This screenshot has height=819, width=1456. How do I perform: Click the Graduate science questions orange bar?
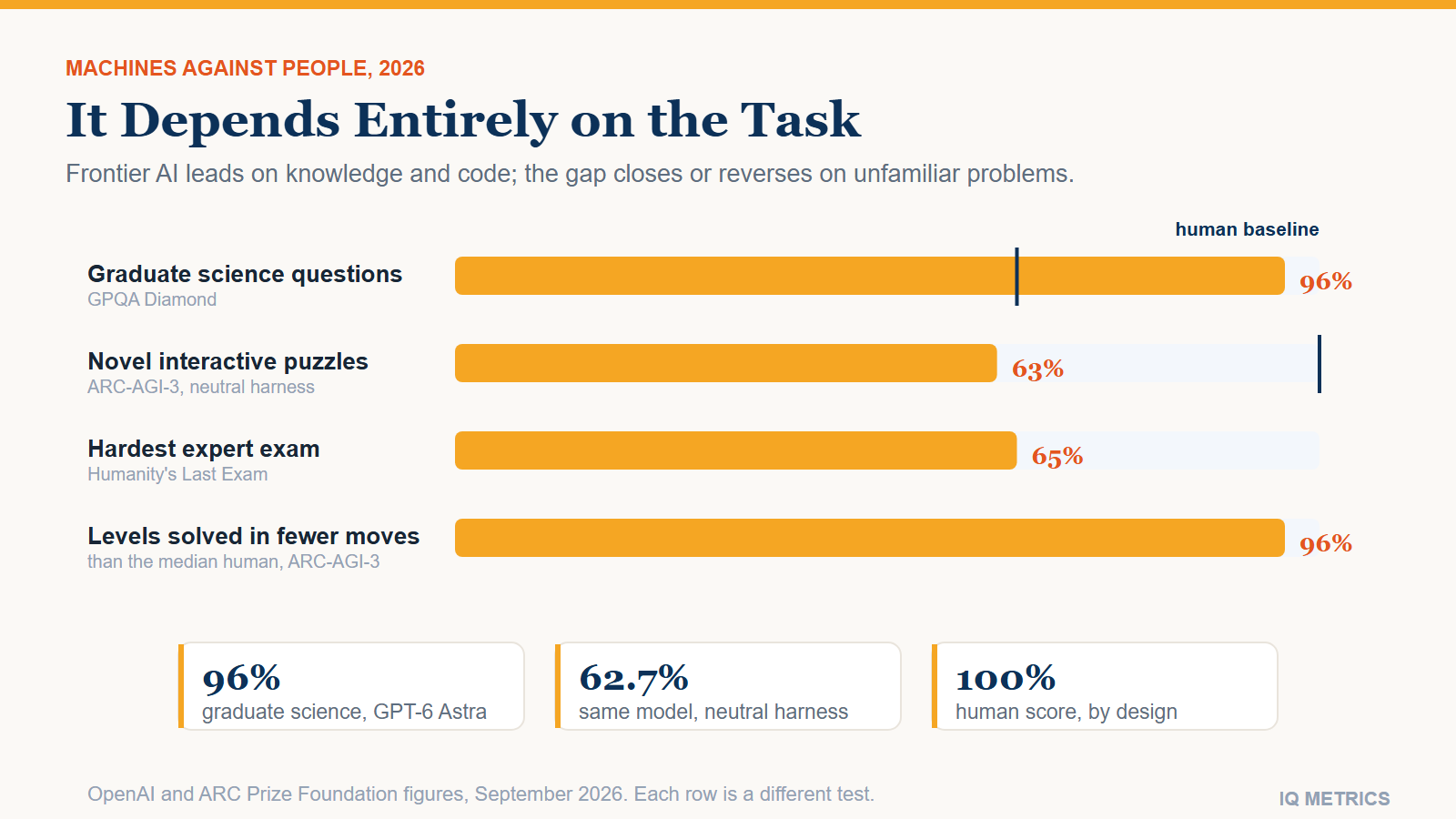coord(870,276)
